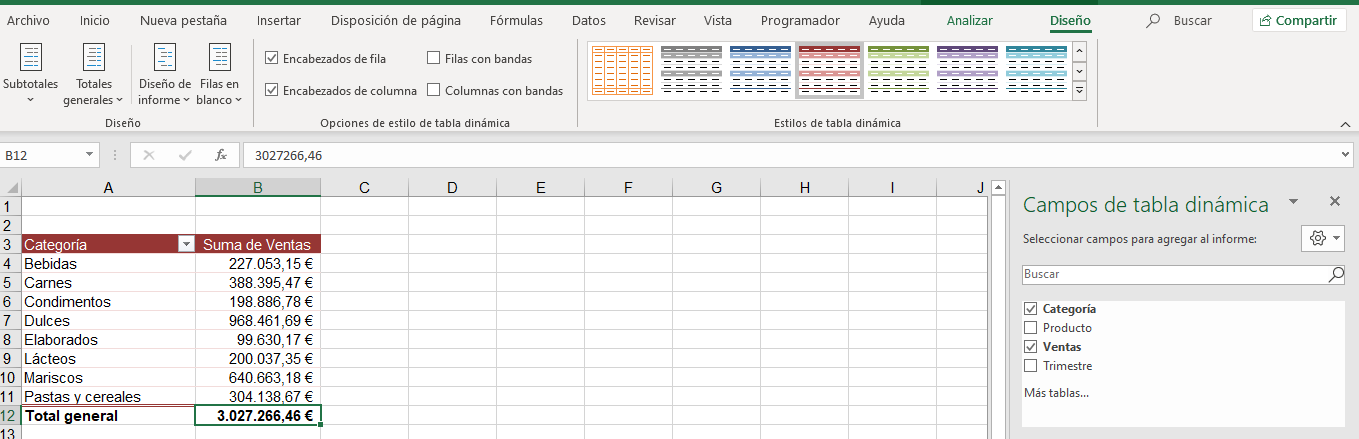This screenshot has width=1359, height=439.
Task: Close the Campos de tabla dinámica pane
Action: click(x=1334, y=202)
